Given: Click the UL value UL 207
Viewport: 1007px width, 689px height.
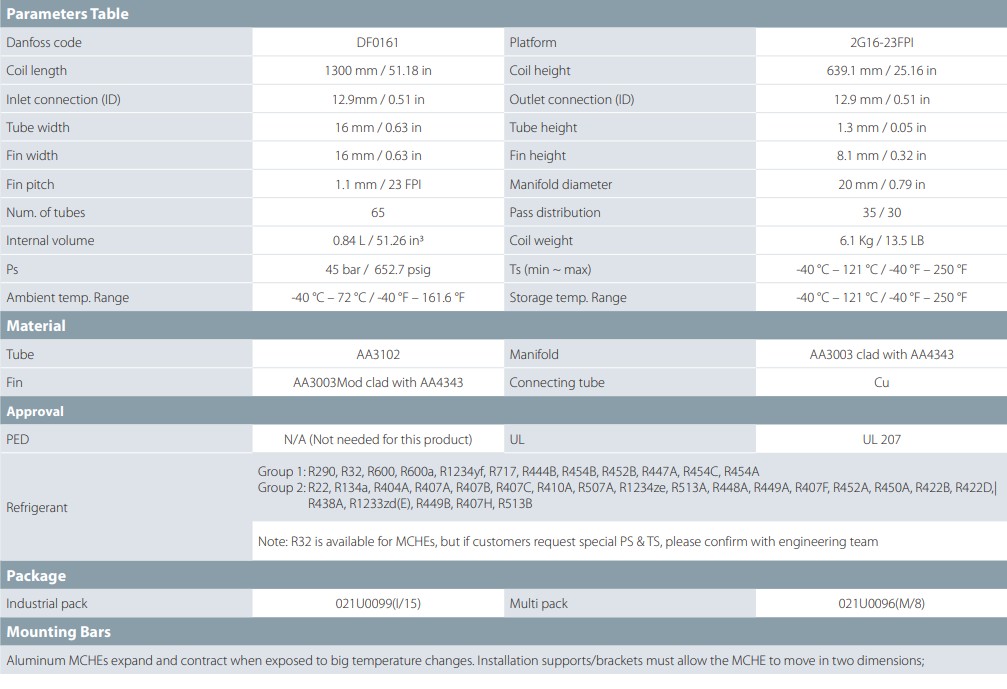Looking at the screenshot, I should pos(881,440).
